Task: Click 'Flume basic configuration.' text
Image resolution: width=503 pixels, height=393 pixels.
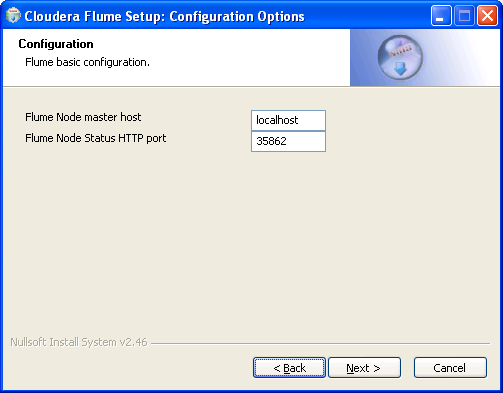Action: [87, 62]
